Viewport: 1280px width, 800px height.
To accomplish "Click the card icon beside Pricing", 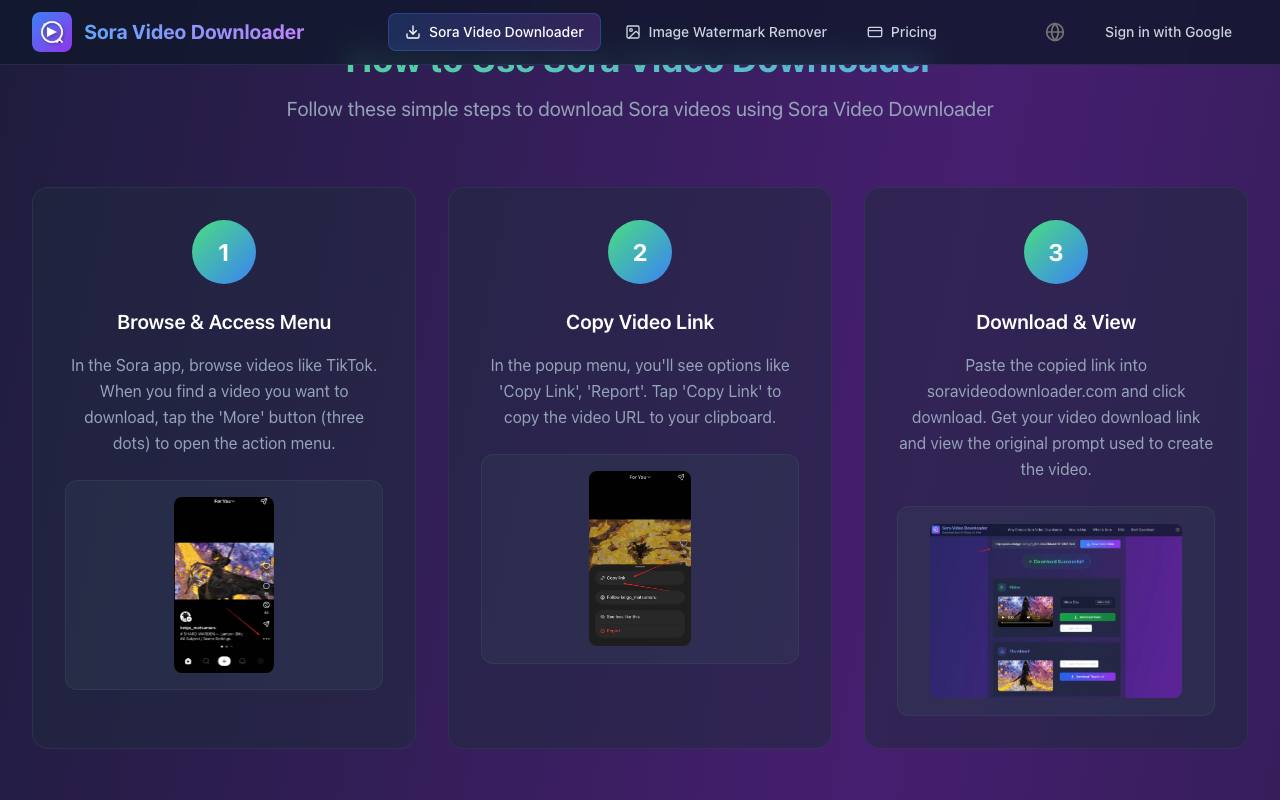I will (875, 32).
